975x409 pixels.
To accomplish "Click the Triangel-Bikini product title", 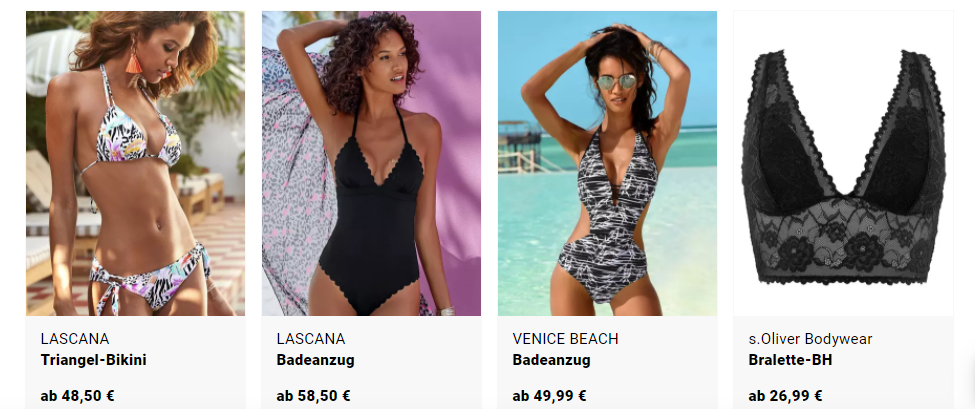I will click(x=93, y=360).
